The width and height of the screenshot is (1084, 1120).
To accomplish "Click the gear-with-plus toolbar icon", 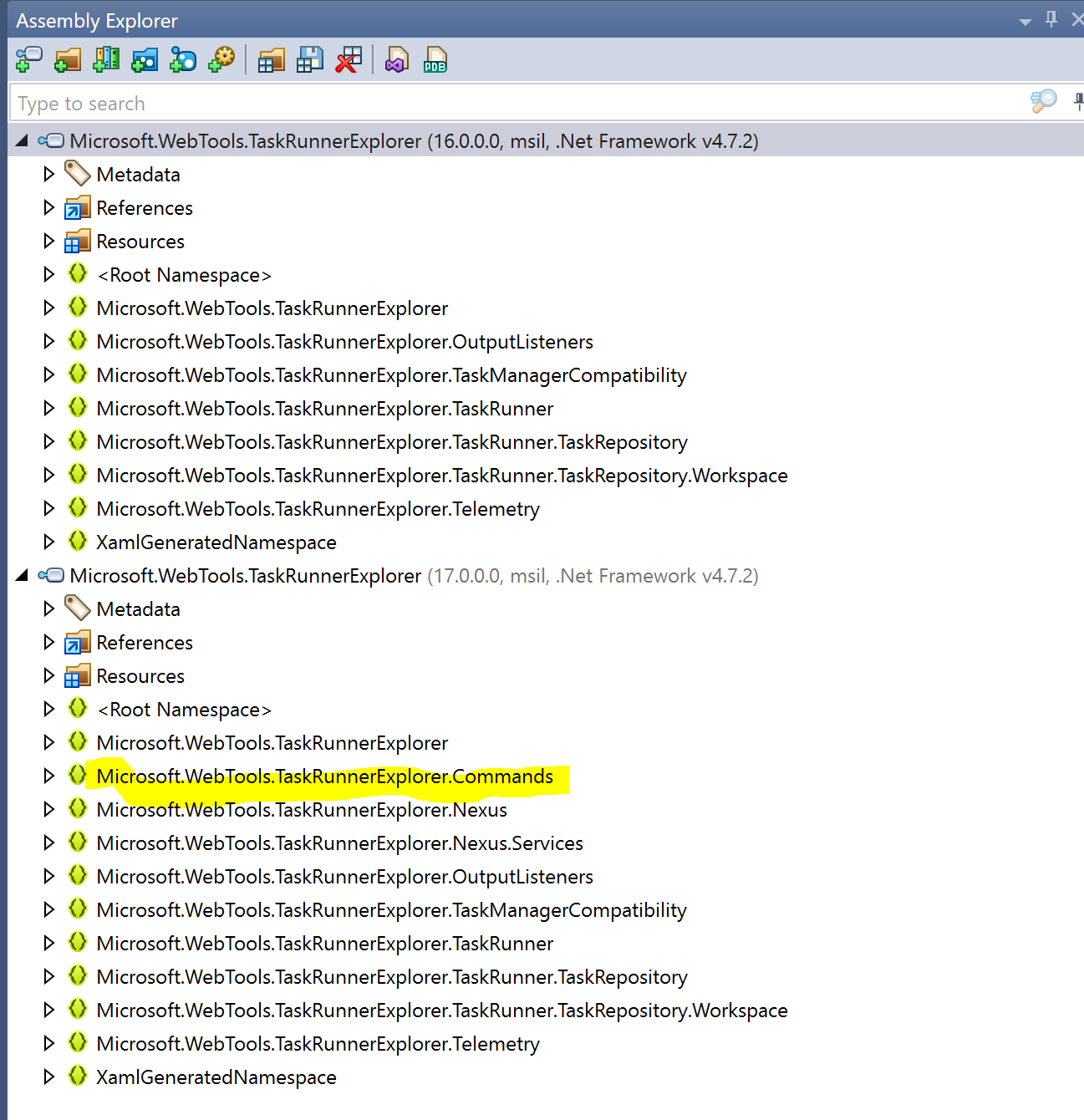I will coord(221,59).
